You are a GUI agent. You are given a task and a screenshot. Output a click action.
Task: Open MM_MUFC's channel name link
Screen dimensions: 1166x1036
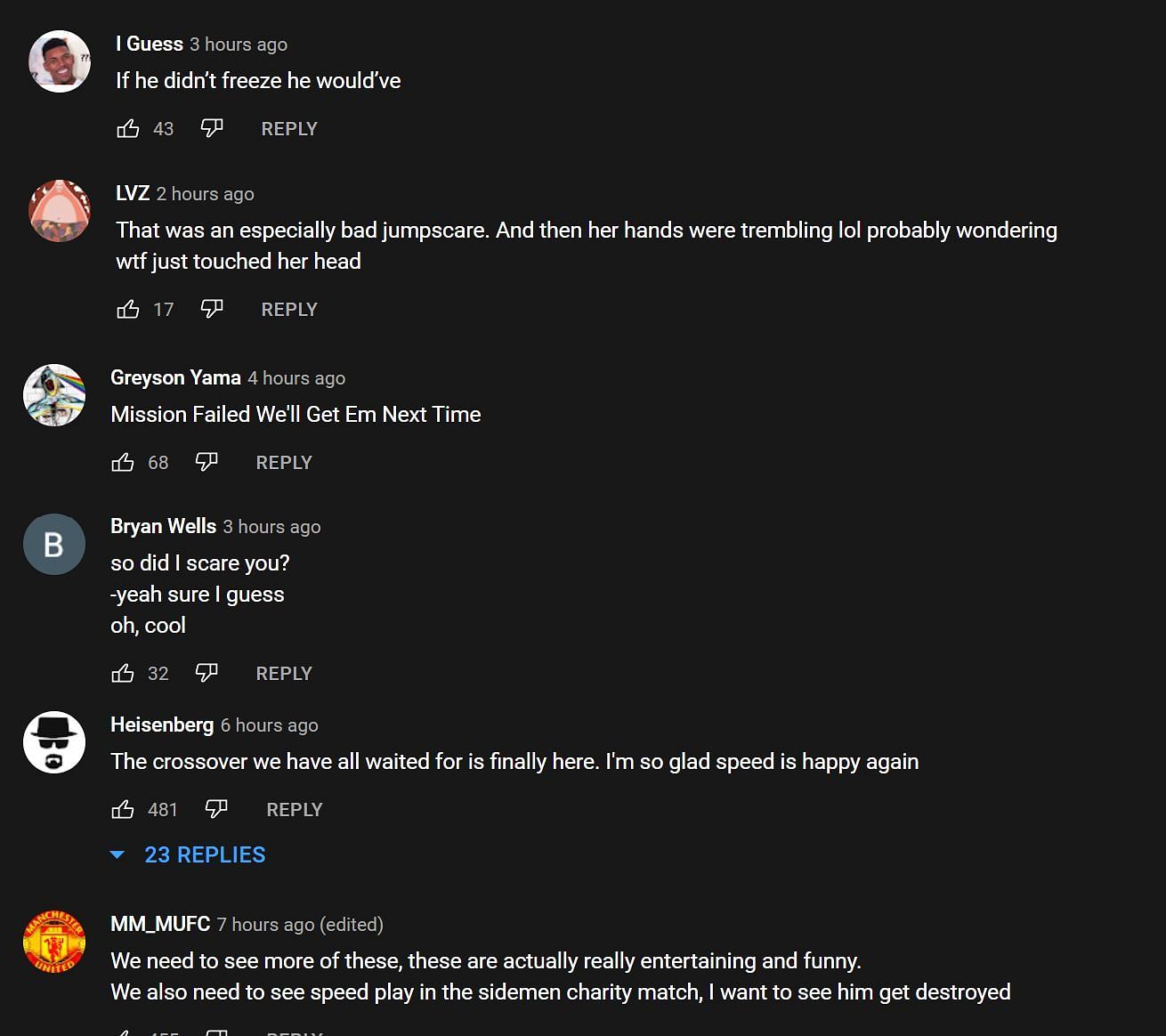click(160, 924)
